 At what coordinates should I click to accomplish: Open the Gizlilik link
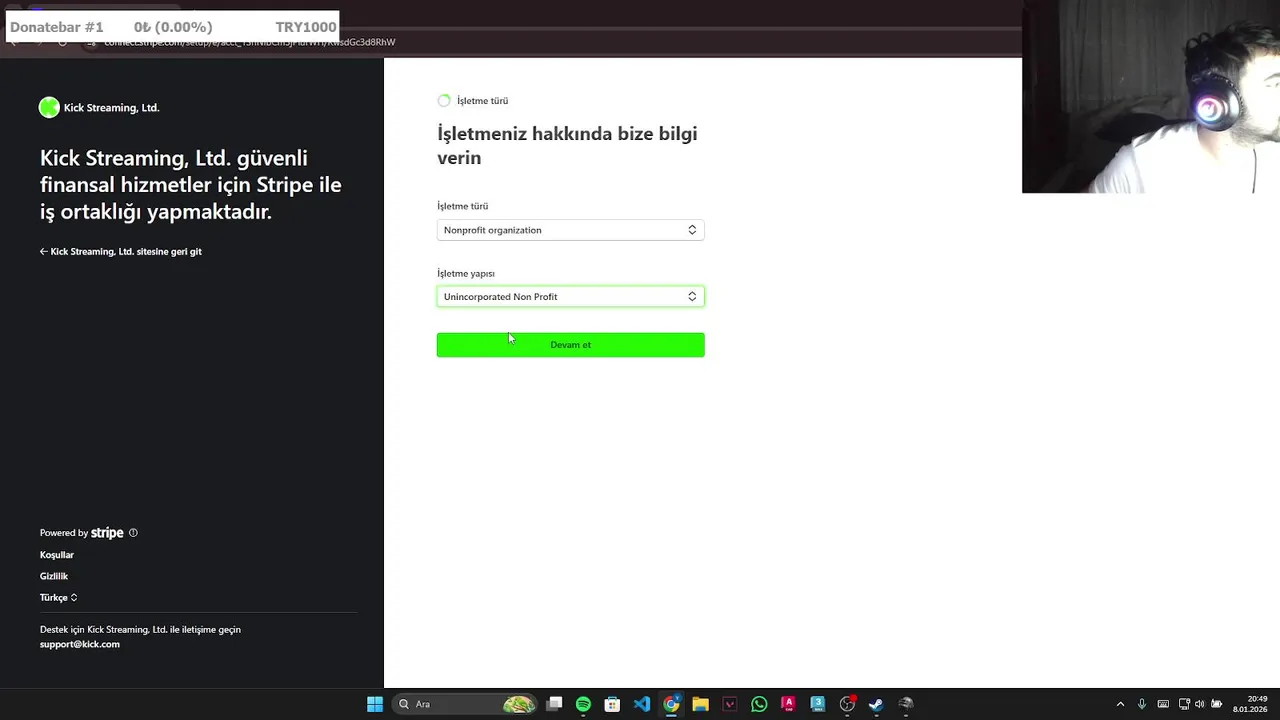[54, 576]
